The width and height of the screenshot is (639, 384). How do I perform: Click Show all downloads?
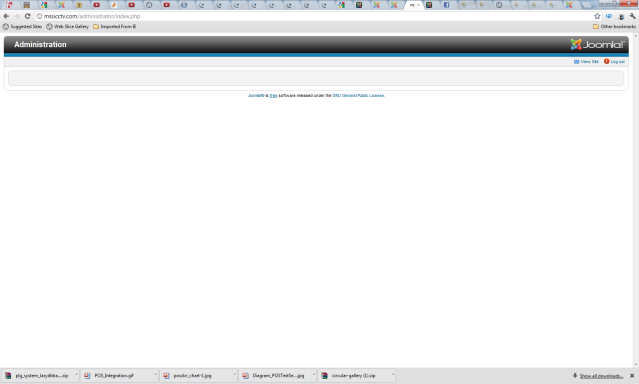pyautogui.click(x=601, y=376)
